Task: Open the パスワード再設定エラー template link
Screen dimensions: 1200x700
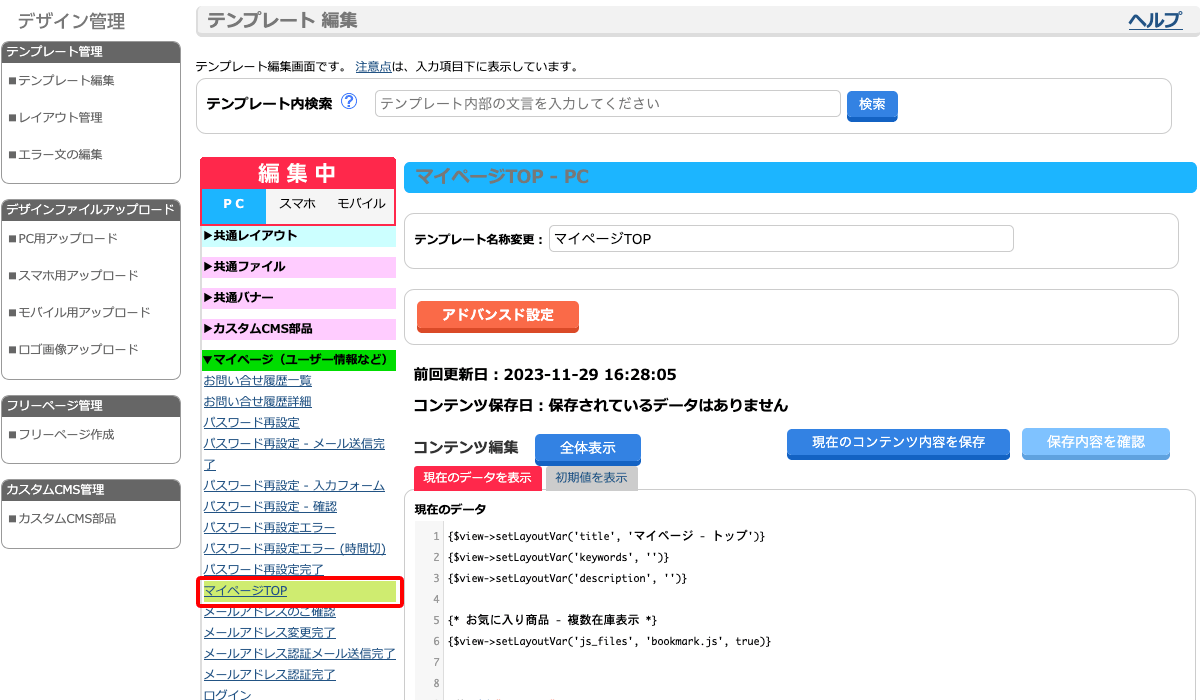Action: pyautogui.click(x=269, y=527)
